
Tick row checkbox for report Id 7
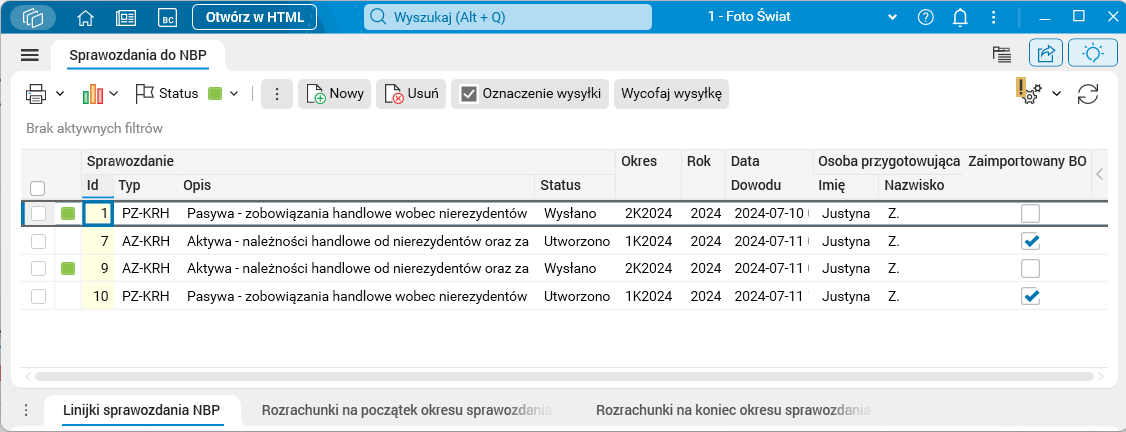click(39, 241)
